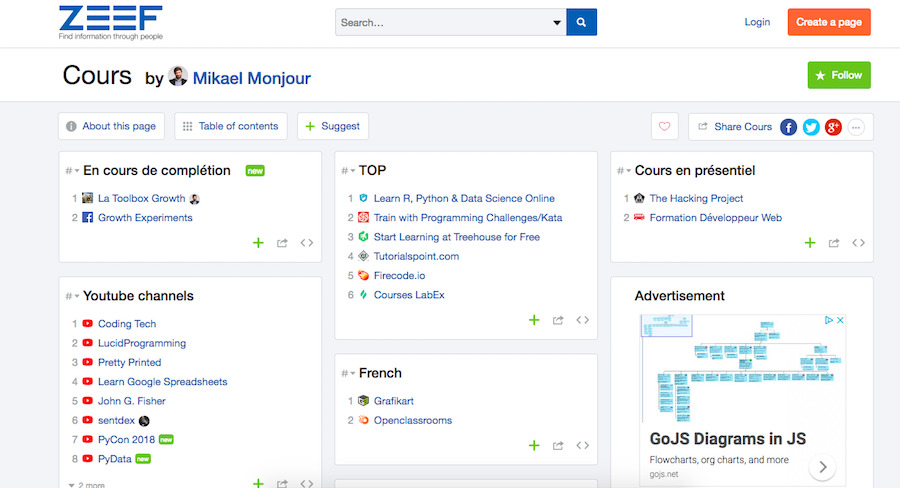Screen dimensions: 900x488
Task: Share Cours on Facebook
Action: point(788,127)
